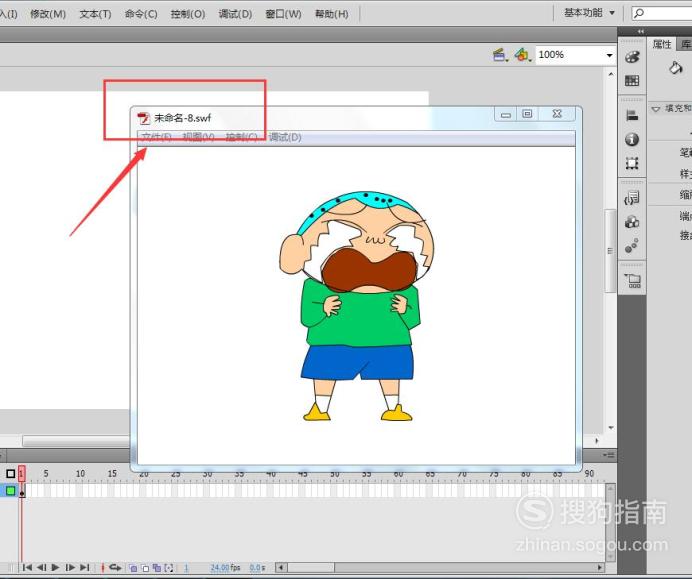The image size is (692, 579).
Task: Open the 窗口(W) menu
Action: (x=283, y=14)
